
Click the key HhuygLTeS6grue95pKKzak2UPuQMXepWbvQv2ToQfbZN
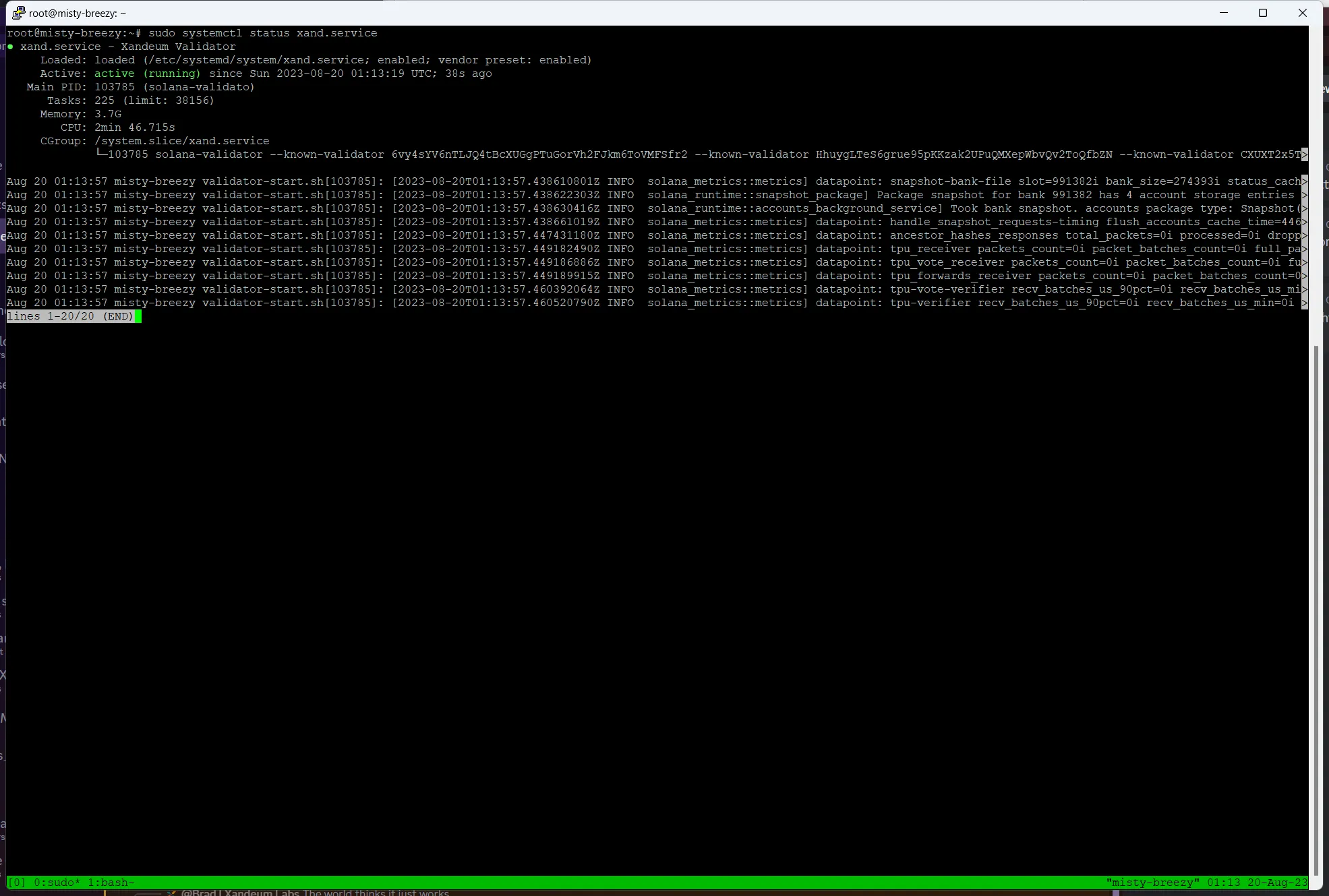(x=964, y=154)
